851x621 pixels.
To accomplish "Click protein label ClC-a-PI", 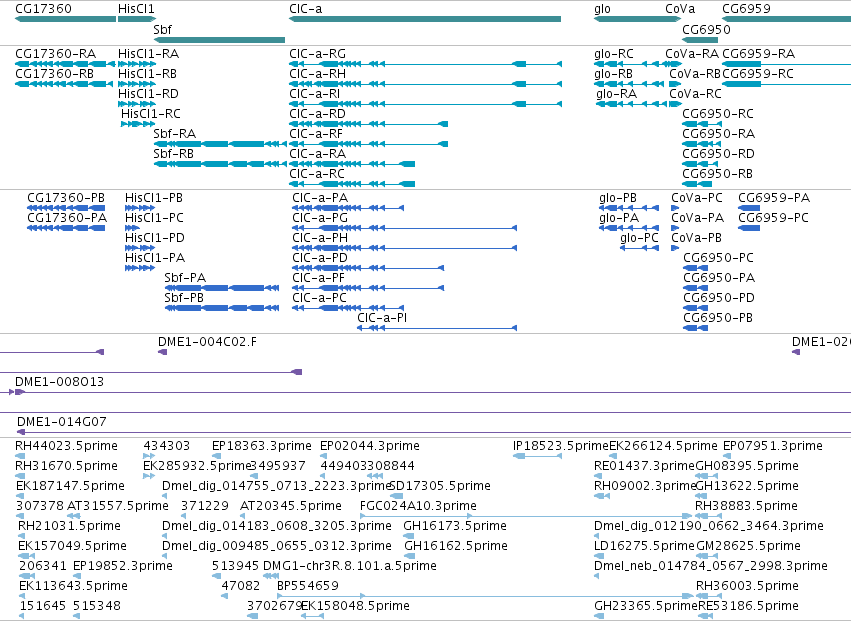I will (382, 318).
